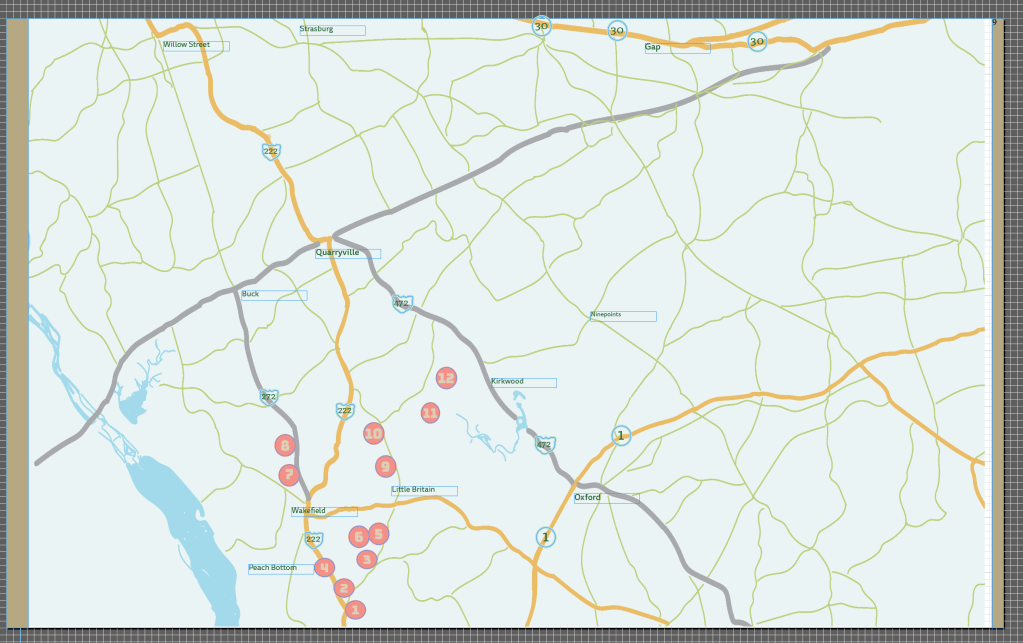Select the number 1 pink marker

354,609
